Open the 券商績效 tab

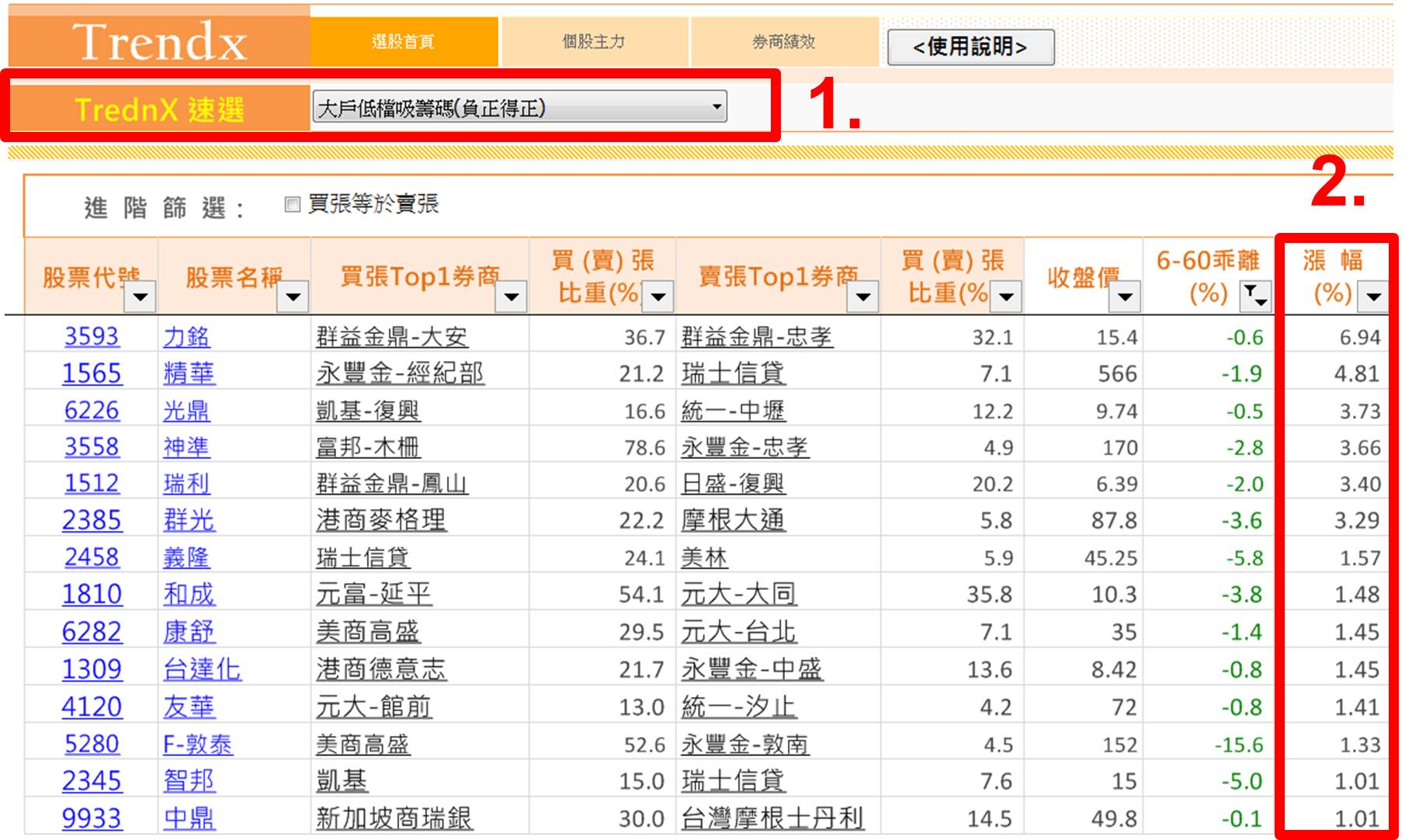[783, 42]
